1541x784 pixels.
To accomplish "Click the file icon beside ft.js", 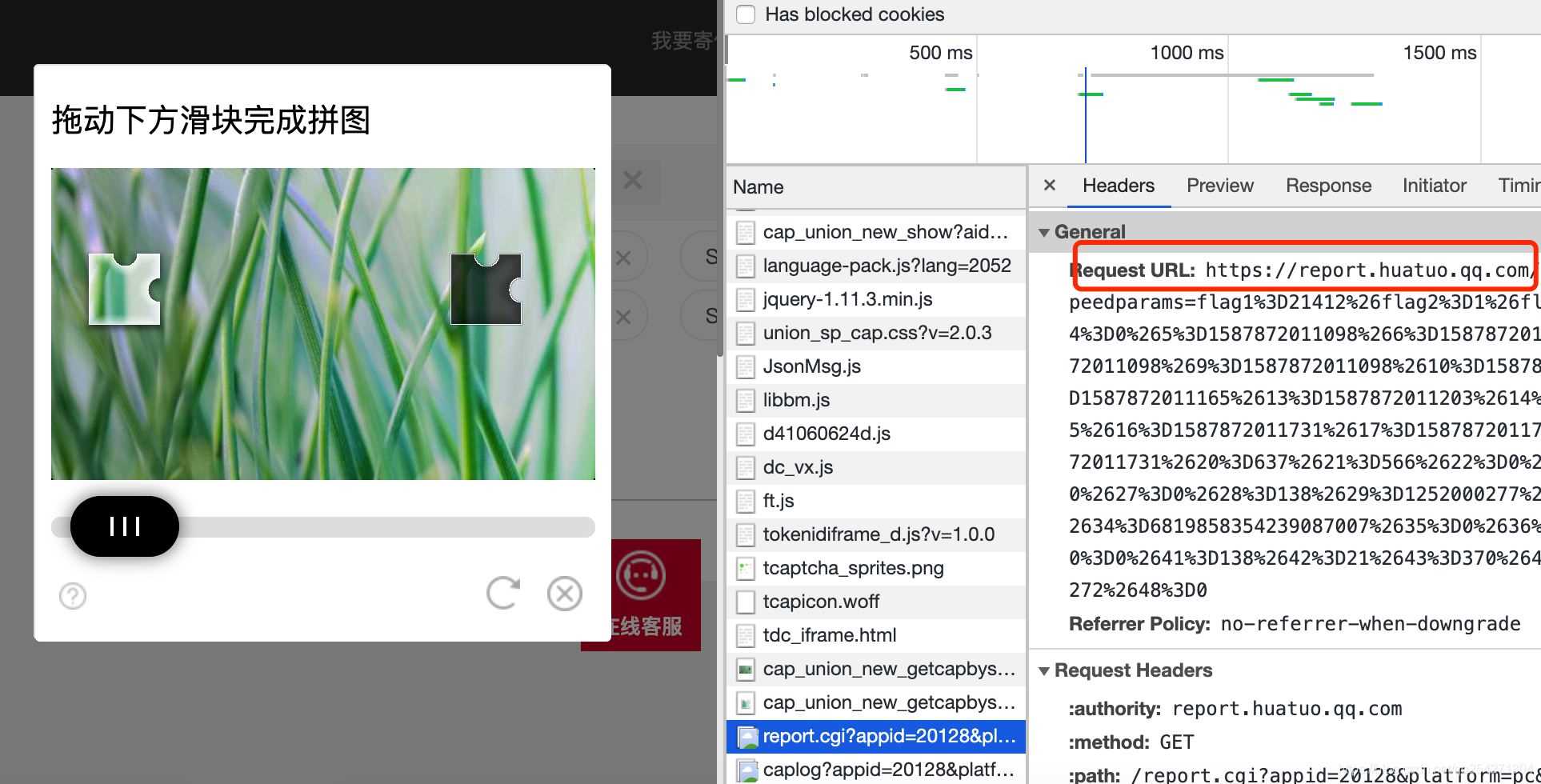I will (x=746, y=502).
